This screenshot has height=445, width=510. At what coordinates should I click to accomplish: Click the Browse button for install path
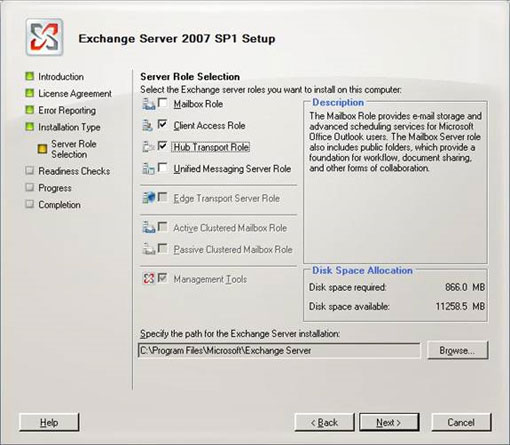(x=457, y=350)
